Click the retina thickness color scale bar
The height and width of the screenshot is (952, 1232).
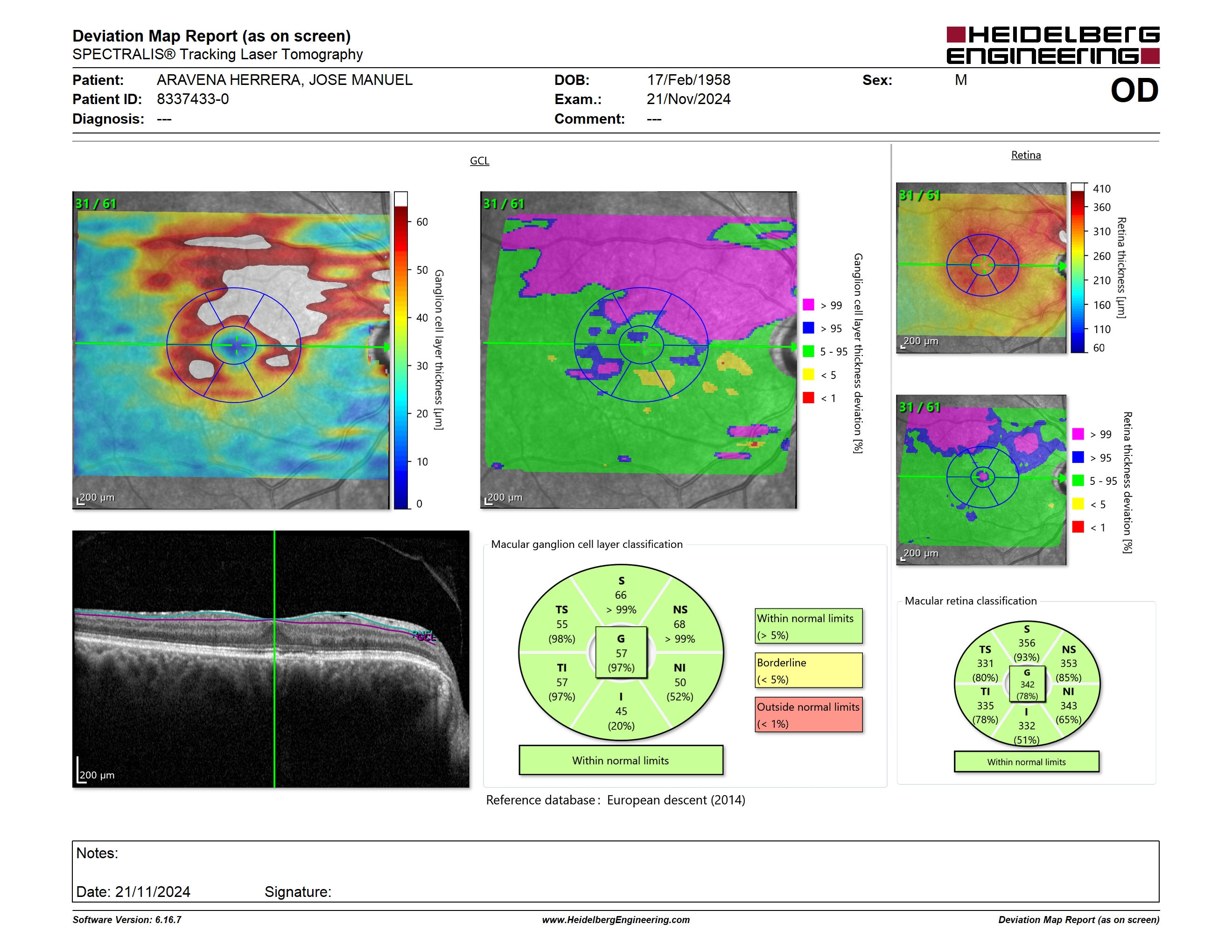[1078, 268]
